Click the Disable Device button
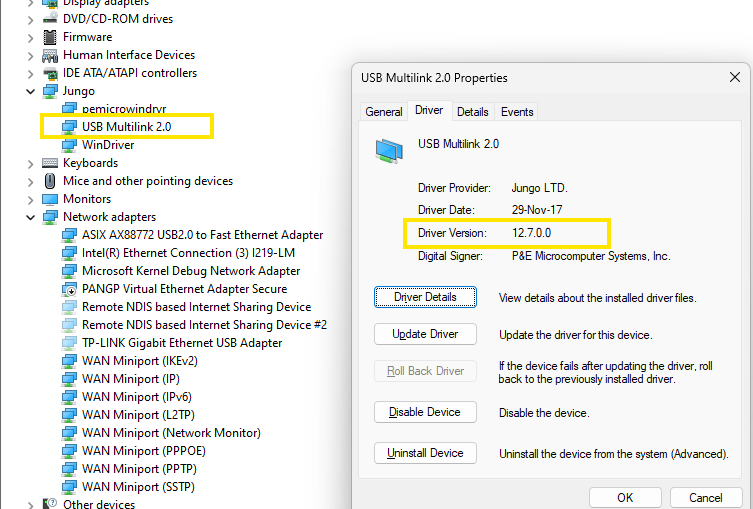The image size is (753, 509). click(425, 412)
